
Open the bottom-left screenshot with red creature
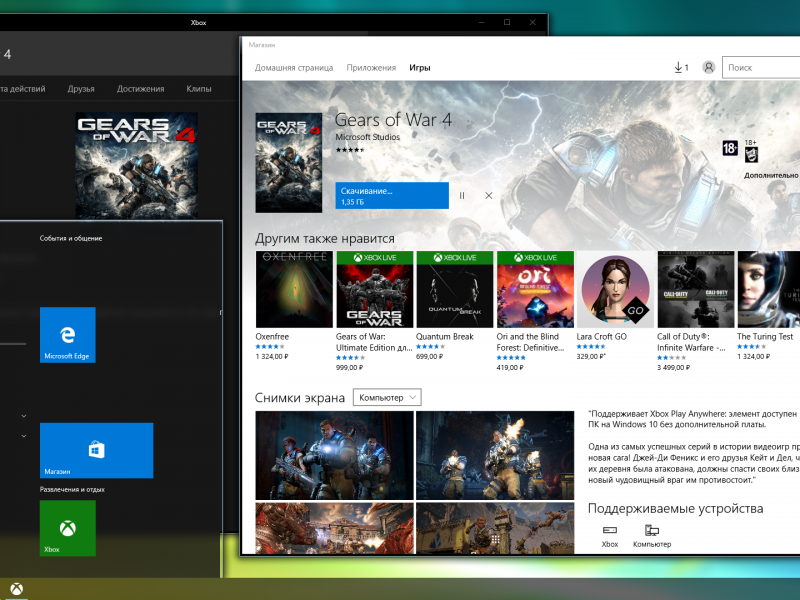(x=334, y=528)
